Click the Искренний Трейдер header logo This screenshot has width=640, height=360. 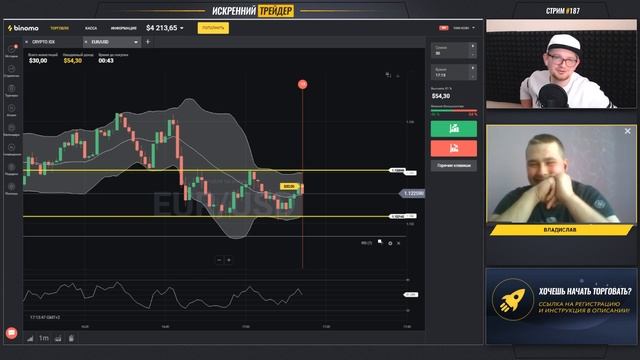(x=253, y=11)
